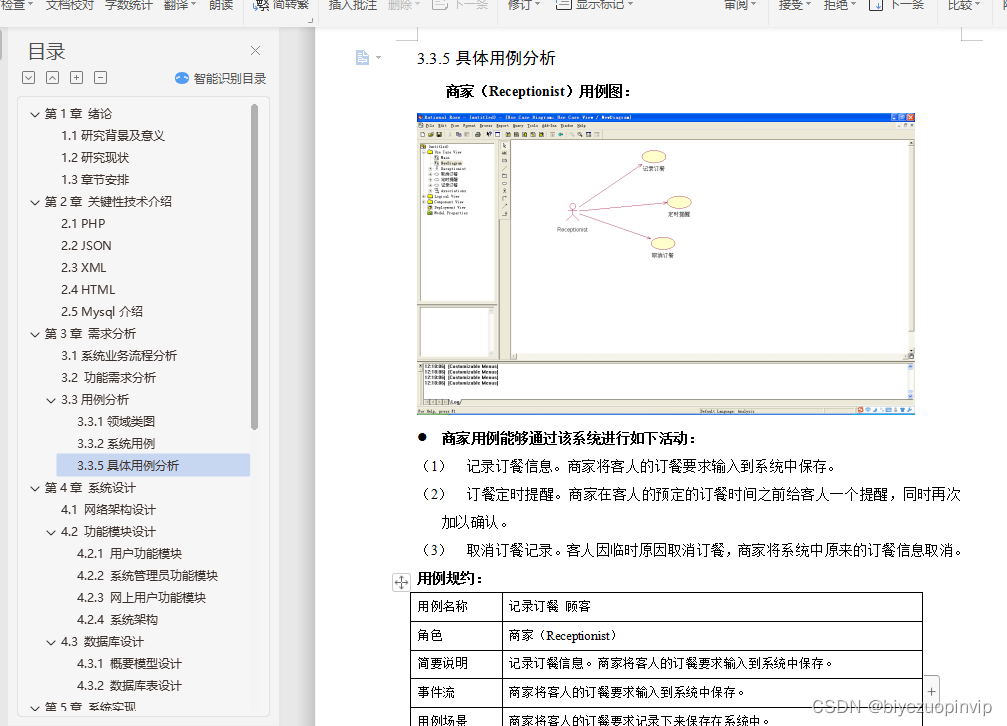
Task: Collapse the 4.3 数据库设计 subsection
Action: (51, 642)
